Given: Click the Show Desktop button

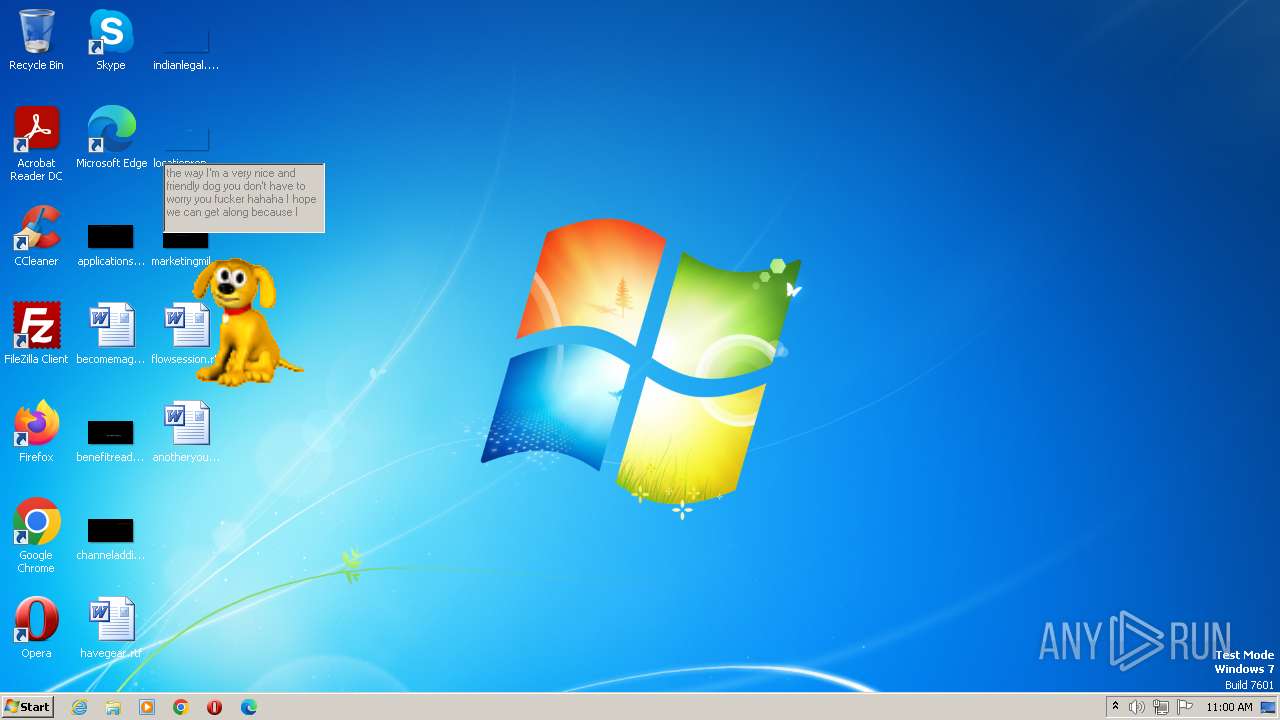Looking at the screenshot, I should [x=1269, y=707].
